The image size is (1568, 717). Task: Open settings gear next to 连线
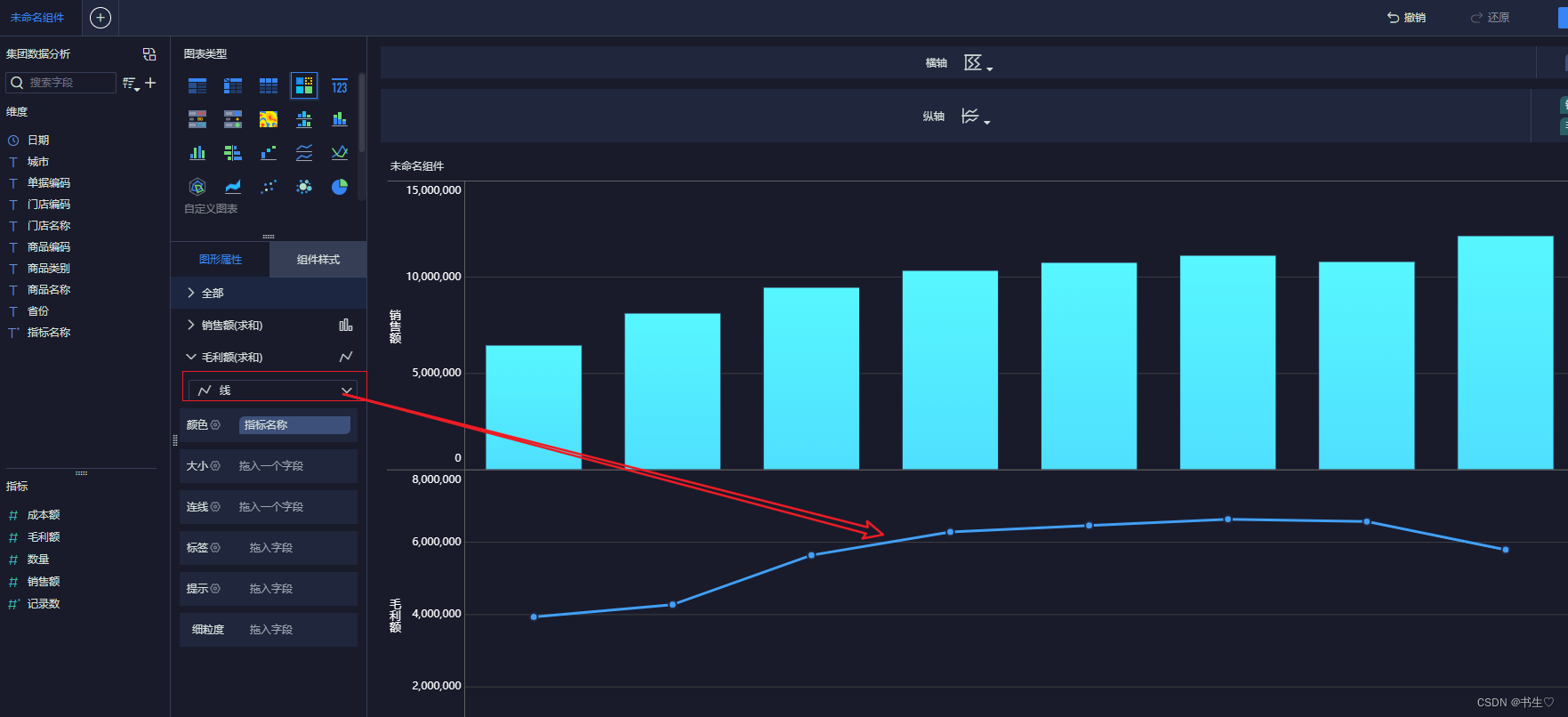point(215,507)
